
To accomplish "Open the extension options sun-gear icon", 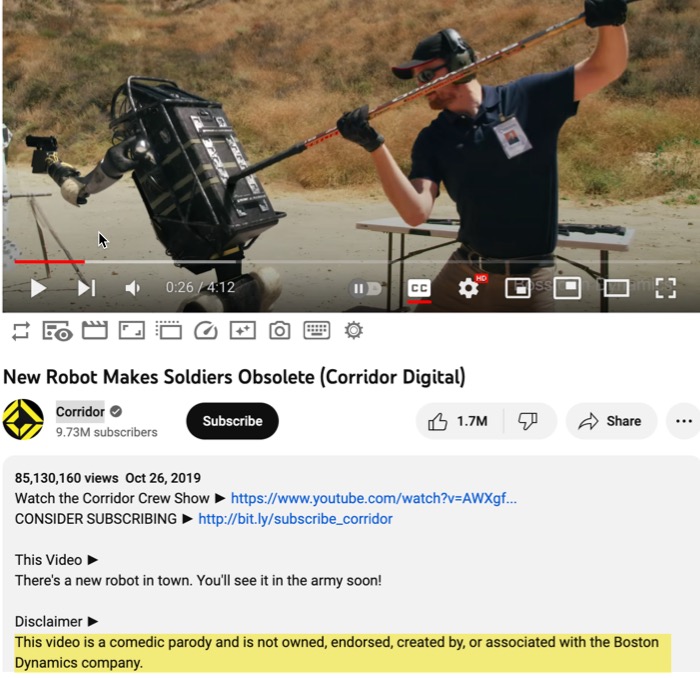I will pyautogui.click(x=354, y=331).
